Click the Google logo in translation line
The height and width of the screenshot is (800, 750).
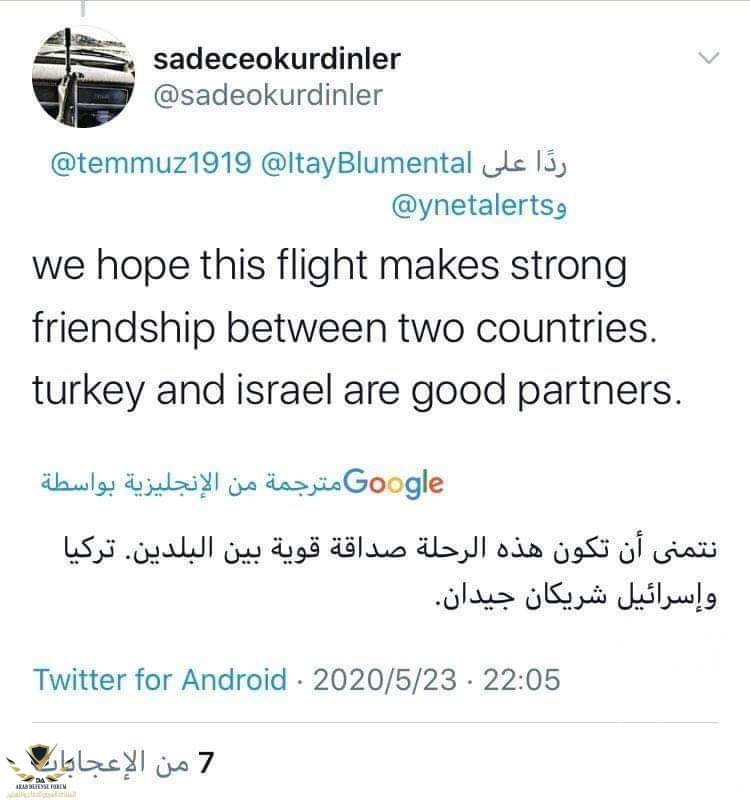[392, 484]
